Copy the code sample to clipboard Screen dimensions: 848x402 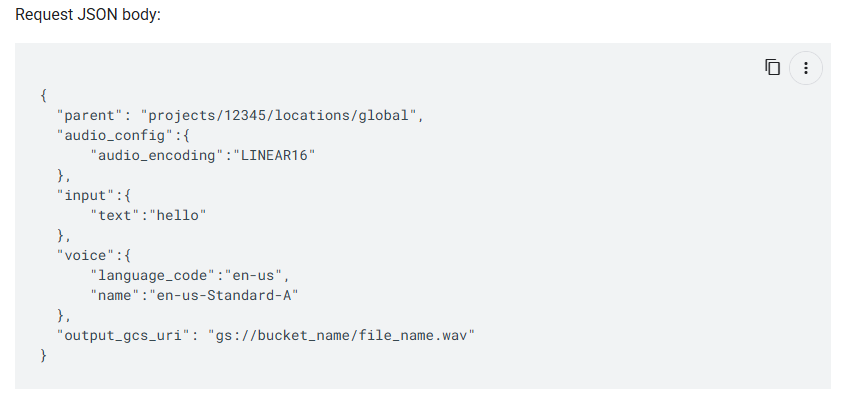pyautogui.click(x=772, y=67)
